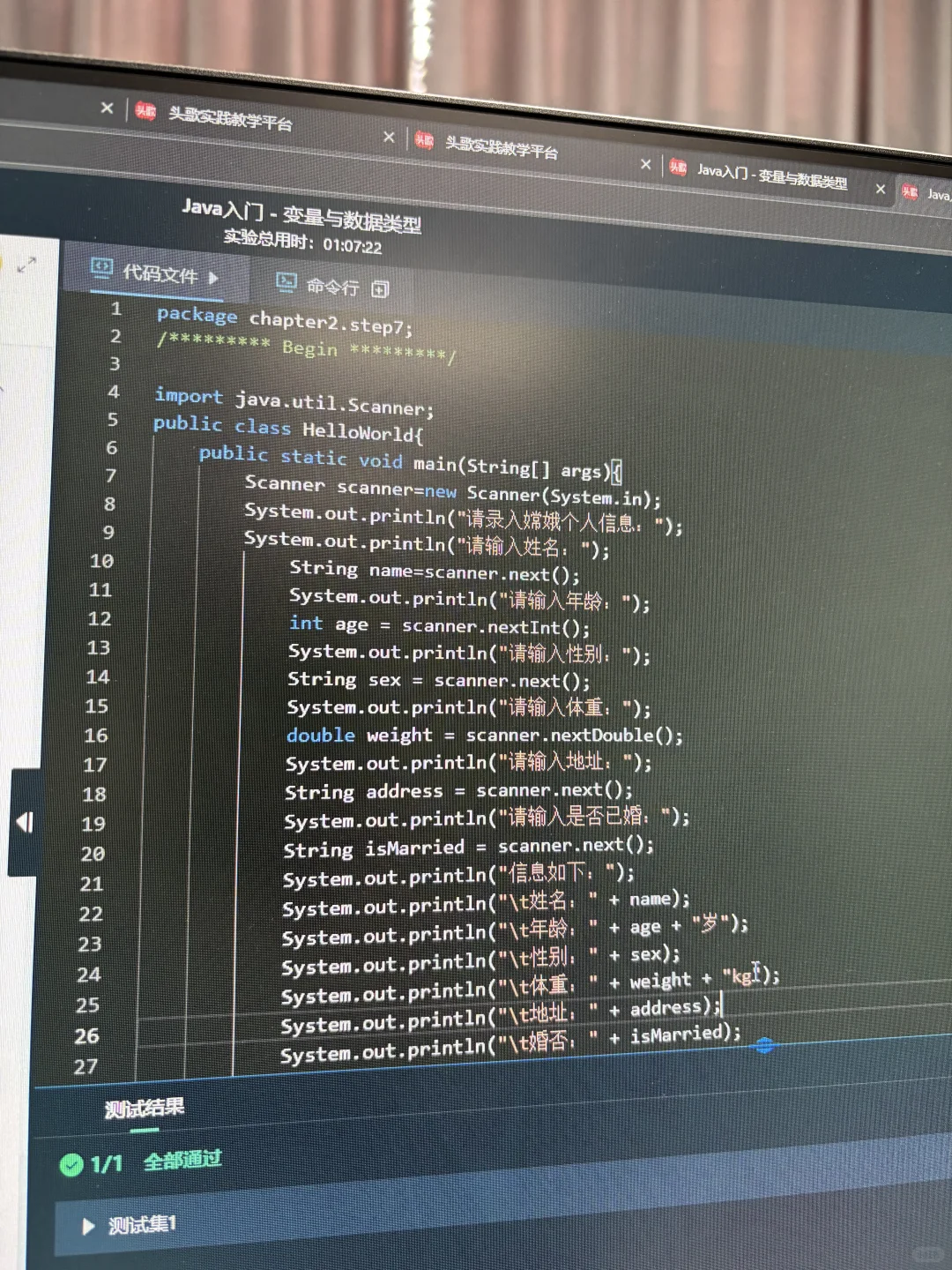Click the double weight = scanner.nextDouble line
The height and width of the screenshot is (1270, 952).
coord(484,735)
